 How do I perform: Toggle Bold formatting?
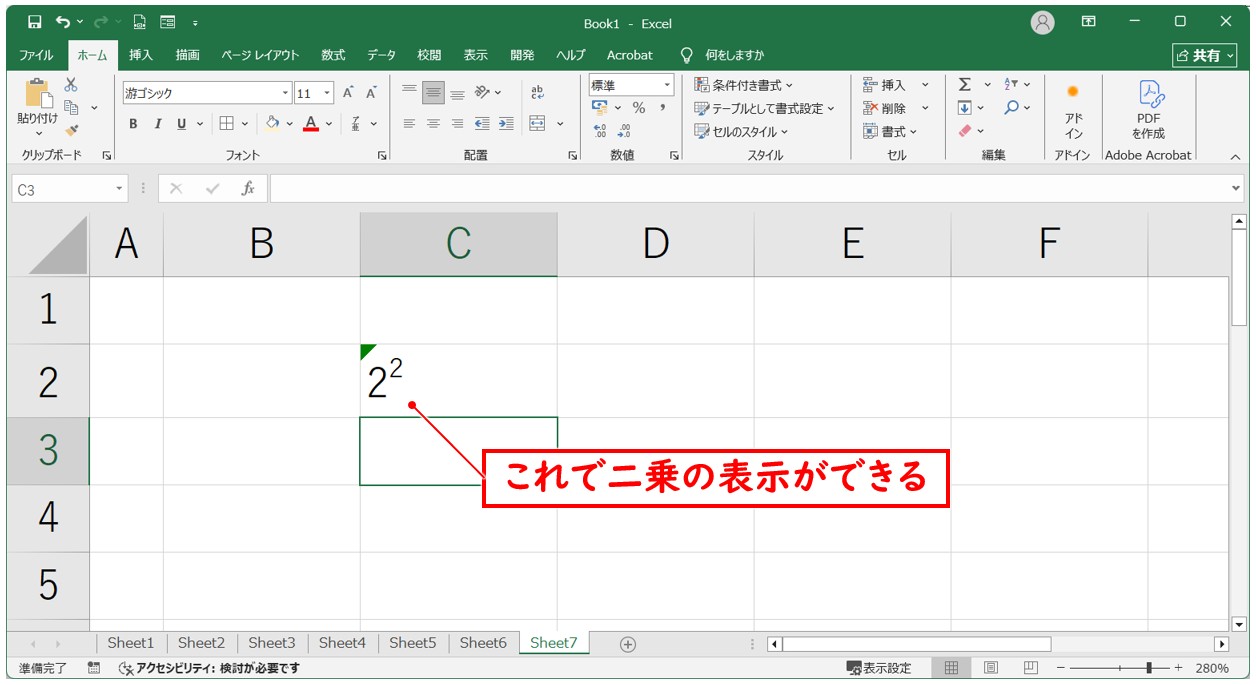133,124
